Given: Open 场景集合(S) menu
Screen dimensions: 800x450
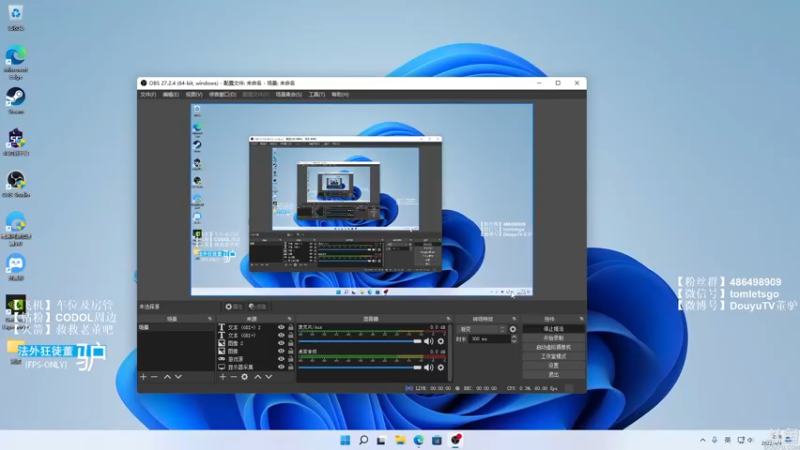Looking at the screenshot, I should [x=289, y=94].
